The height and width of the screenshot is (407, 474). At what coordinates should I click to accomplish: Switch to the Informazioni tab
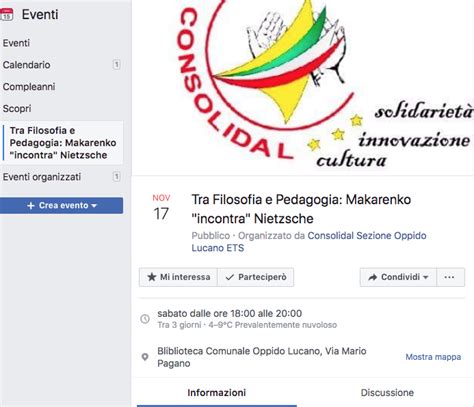(x=217, y=393)
